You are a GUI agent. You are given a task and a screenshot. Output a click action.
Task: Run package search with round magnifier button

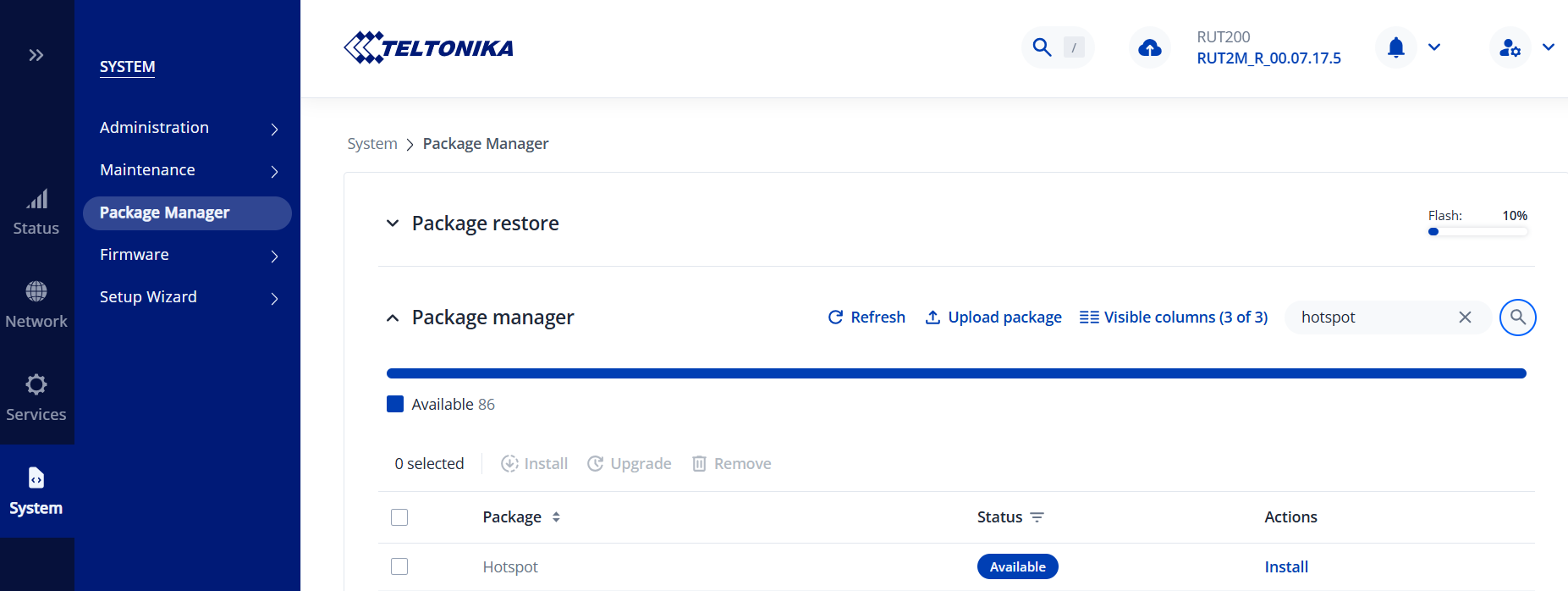pos(1517,318)
